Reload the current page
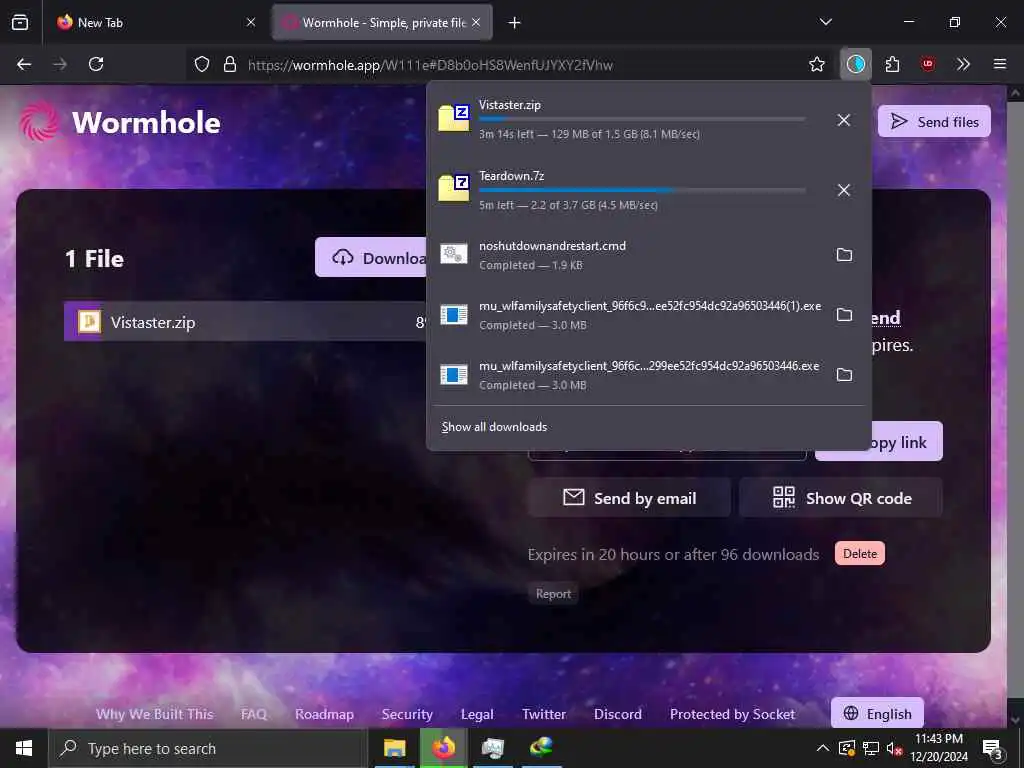Screen dimensions: 1024x768 point(96,64)
